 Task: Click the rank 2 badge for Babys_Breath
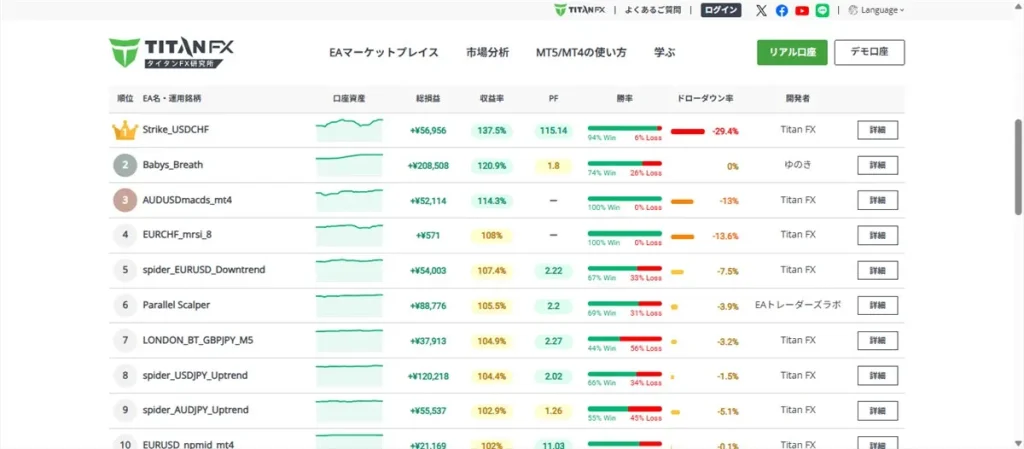[x=125, y=165]
